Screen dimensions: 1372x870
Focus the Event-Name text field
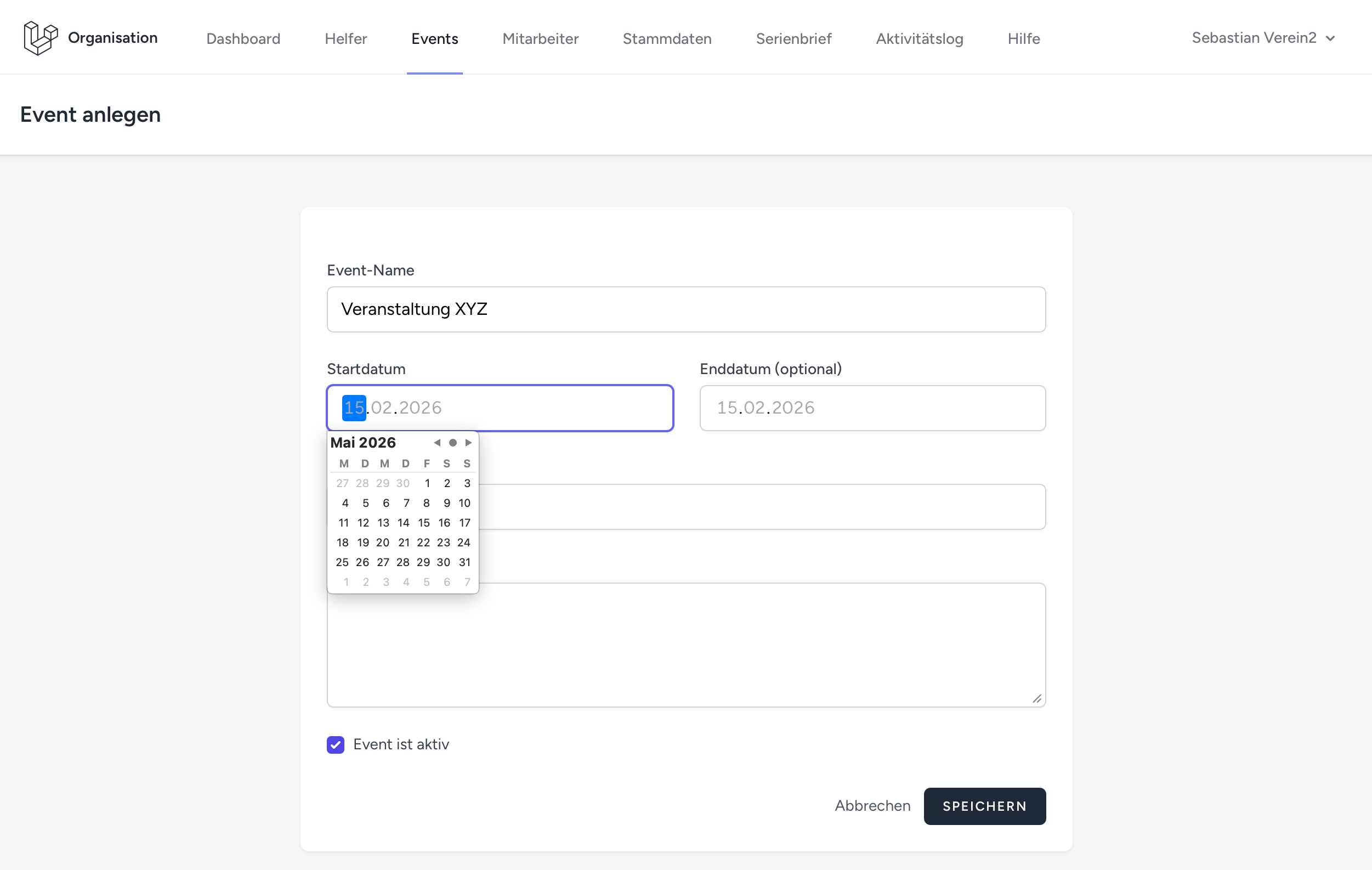[x=686, y=309]
